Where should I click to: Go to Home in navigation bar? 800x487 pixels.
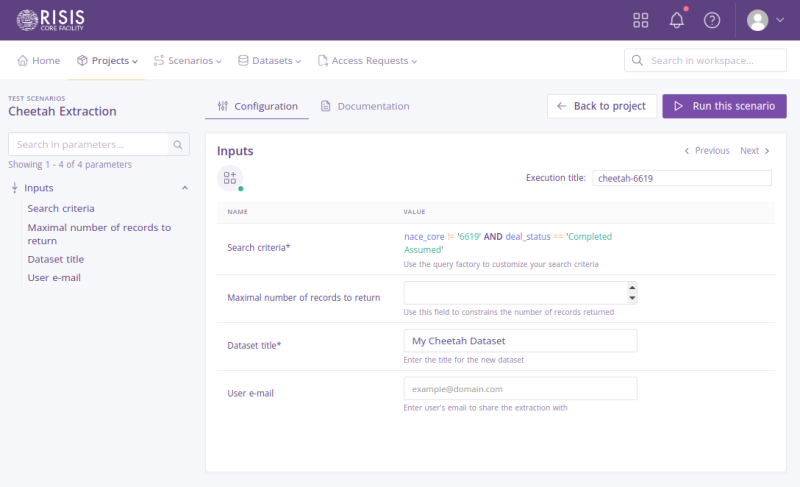(39, 61)
